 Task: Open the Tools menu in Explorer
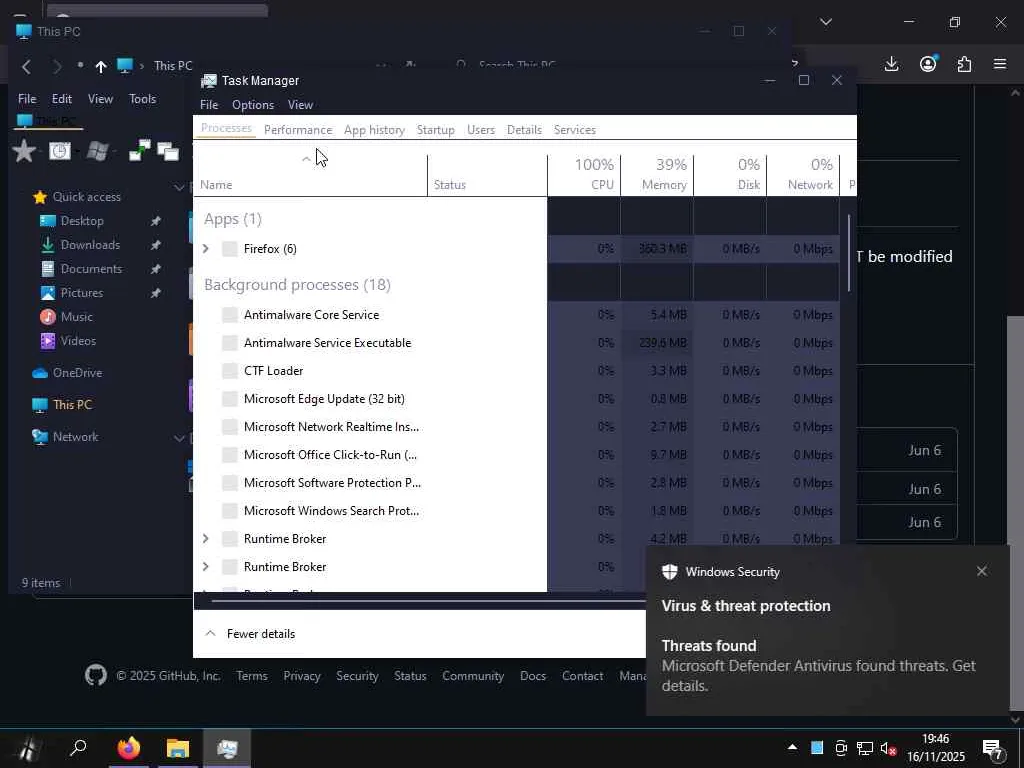[142, 99]
